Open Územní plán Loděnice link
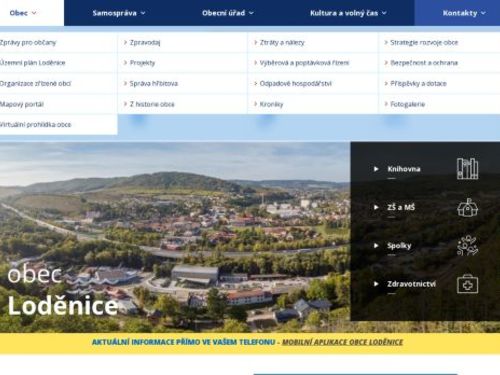The height and width of the screenshot is (375, 500). click(x=33, y=63)
